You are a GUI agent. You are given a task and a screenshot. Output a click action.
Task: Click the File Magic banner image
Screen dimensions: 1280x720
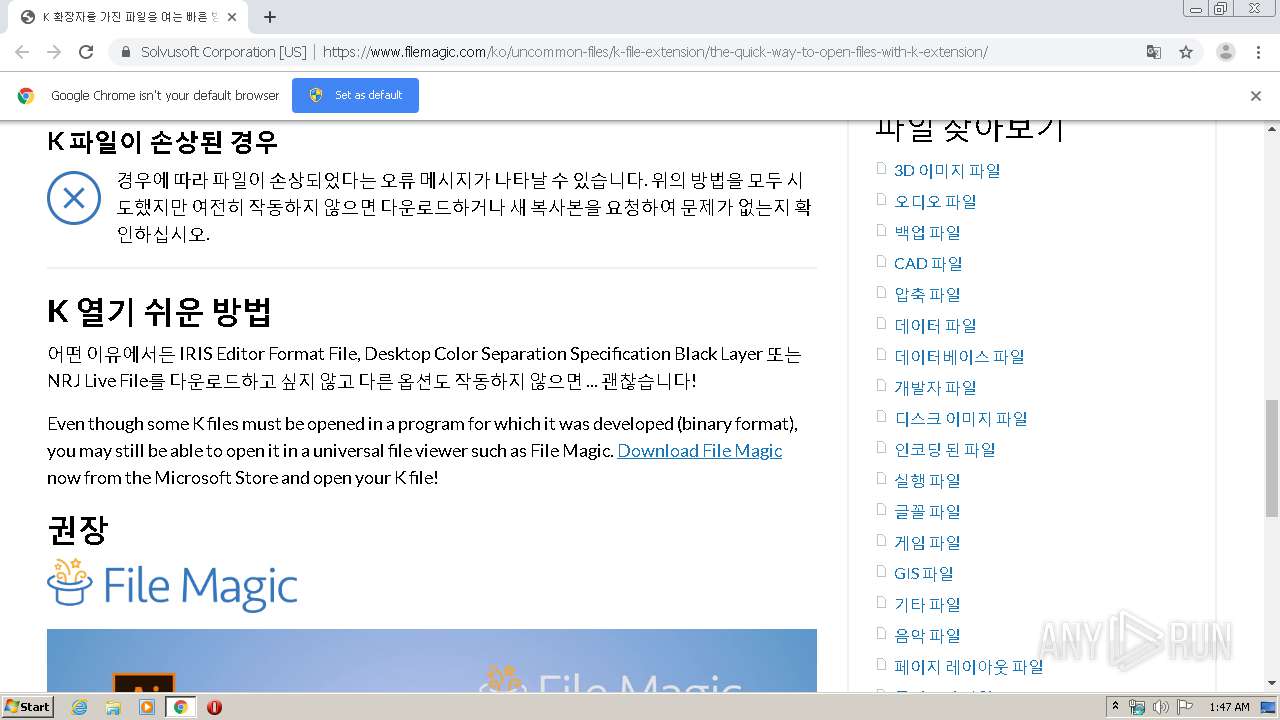point(432,660)
